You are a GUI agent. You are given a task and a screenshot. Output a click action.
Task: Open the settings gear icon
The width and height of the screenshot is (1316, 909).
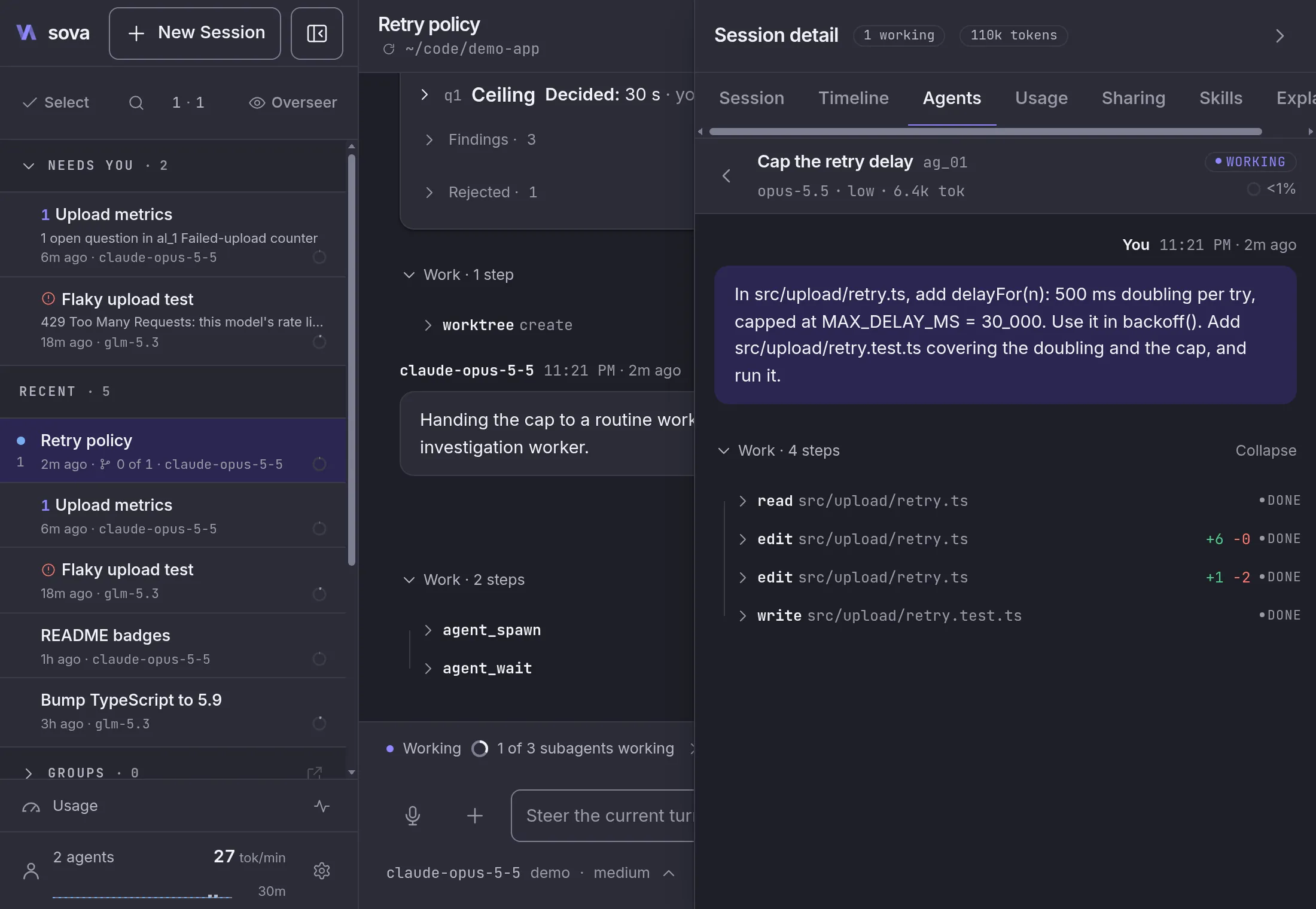(322, 871)
